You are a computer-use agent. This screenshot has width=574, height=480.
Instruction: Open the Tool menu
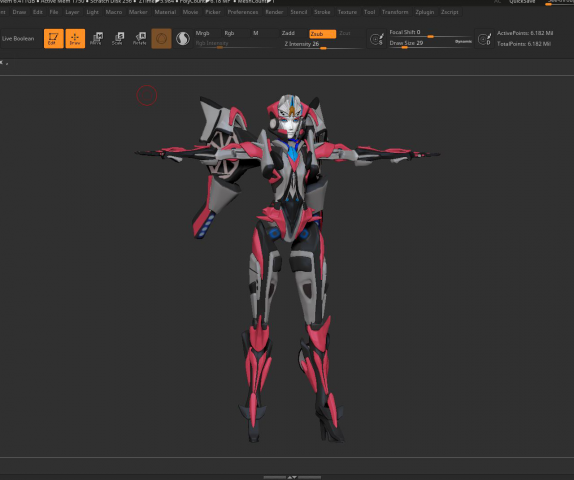369,12
